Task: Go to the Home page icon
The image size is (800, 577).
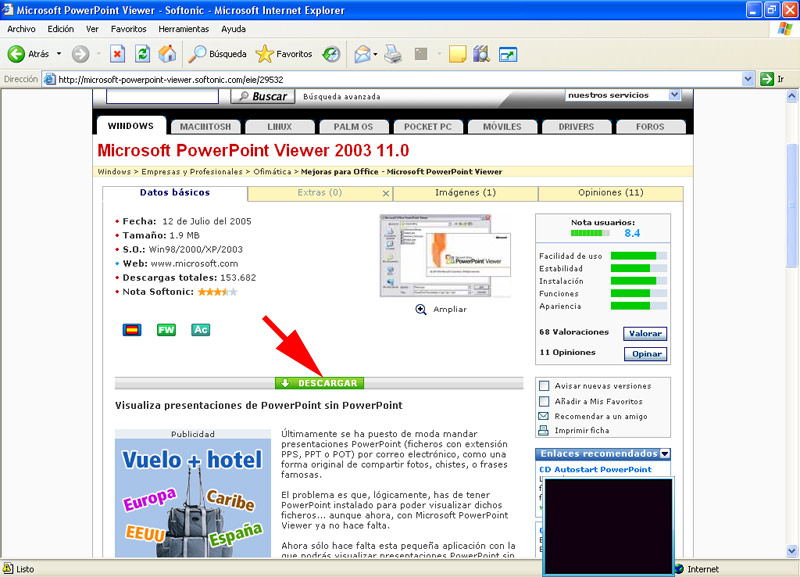Action: [x=167, y=54]
